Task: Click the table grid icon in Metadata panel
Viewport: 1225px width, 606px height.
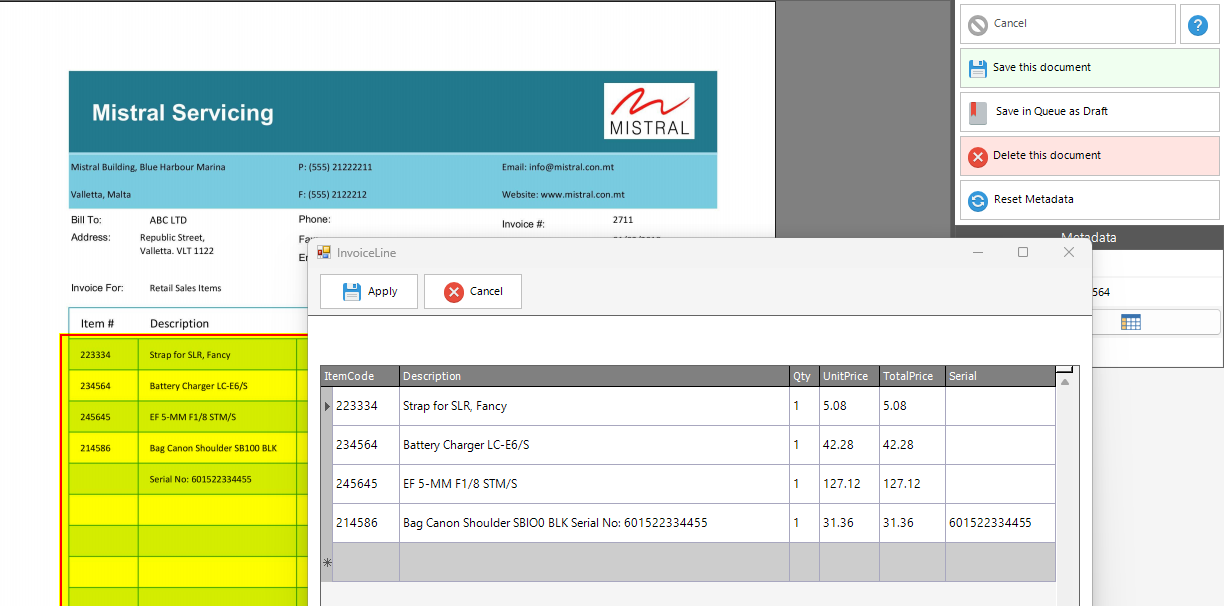Action: 1131,322
